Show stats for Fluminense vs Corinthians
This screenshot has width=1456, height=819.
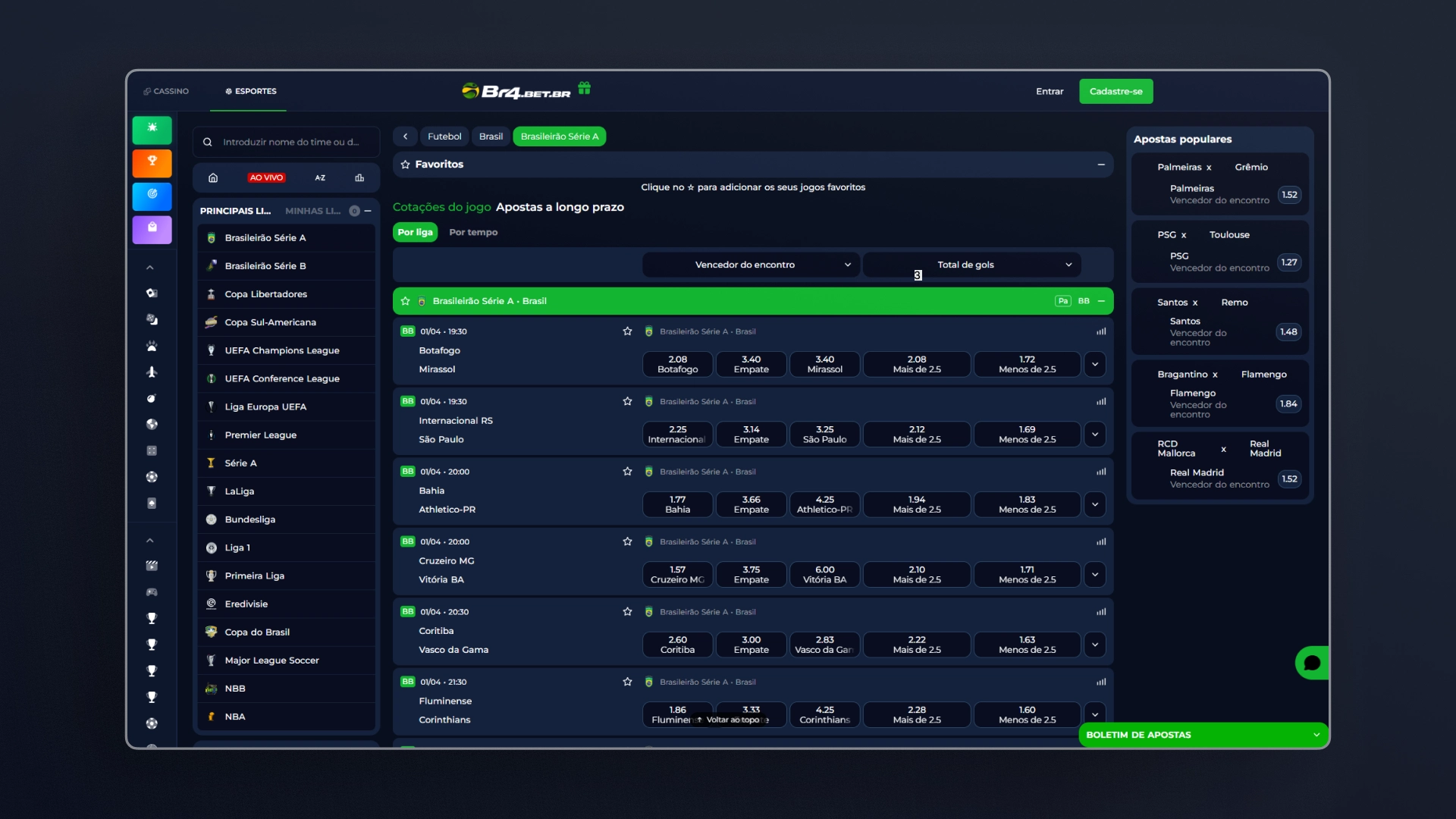1101,682
